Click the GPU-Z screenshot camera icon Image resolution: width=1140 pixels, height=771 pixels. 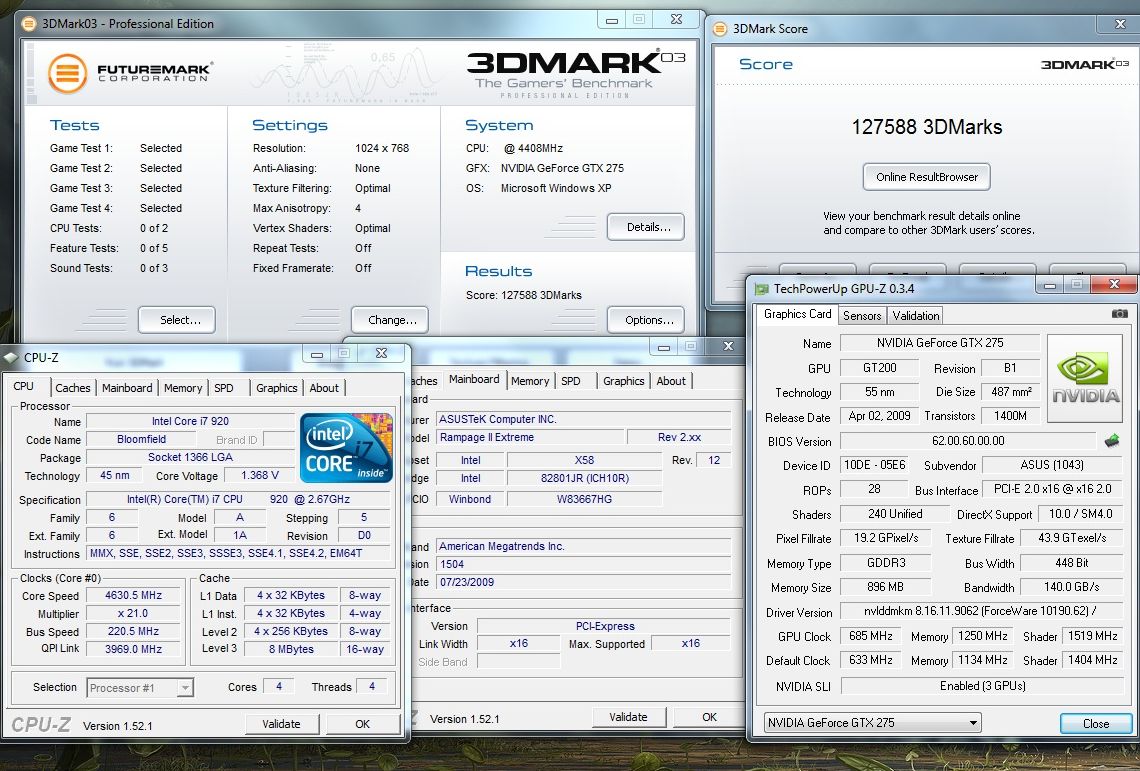tap(1120, 313)
